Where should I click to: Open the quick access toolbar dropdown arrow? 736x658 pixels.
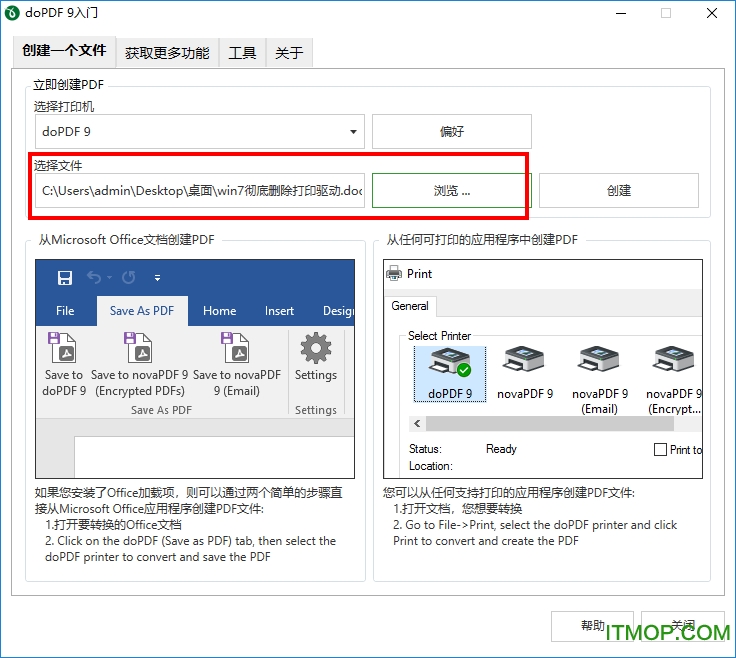pyautogui.click(x=157, y=278)
